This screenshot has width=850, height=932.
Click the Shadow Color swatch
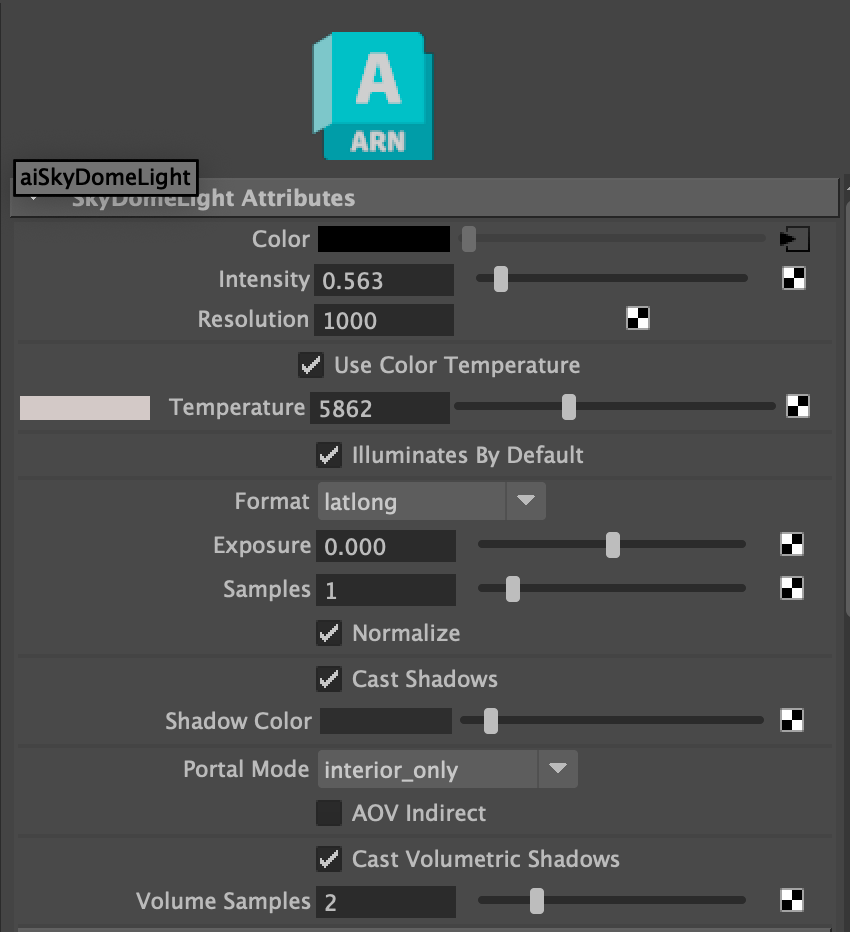pos(386,721)
